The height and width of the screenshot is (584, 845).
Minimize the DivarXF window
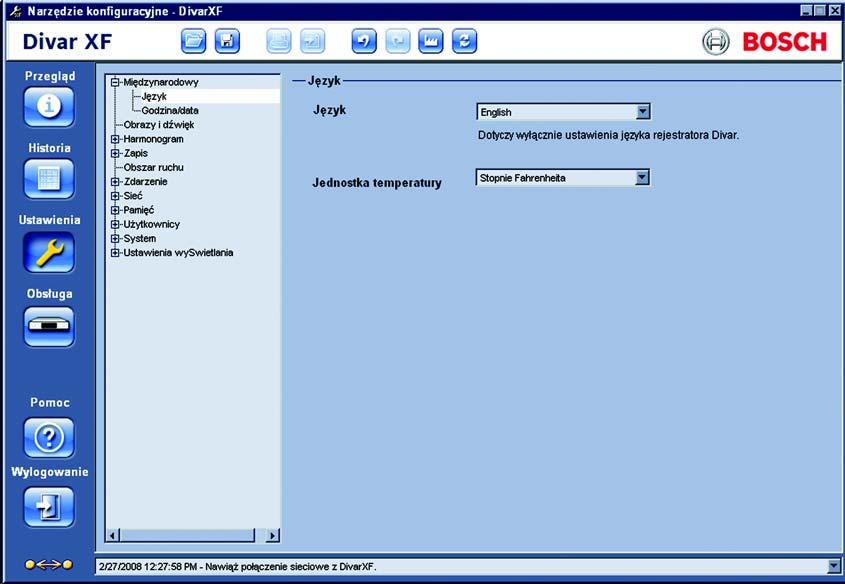(806, 11)
